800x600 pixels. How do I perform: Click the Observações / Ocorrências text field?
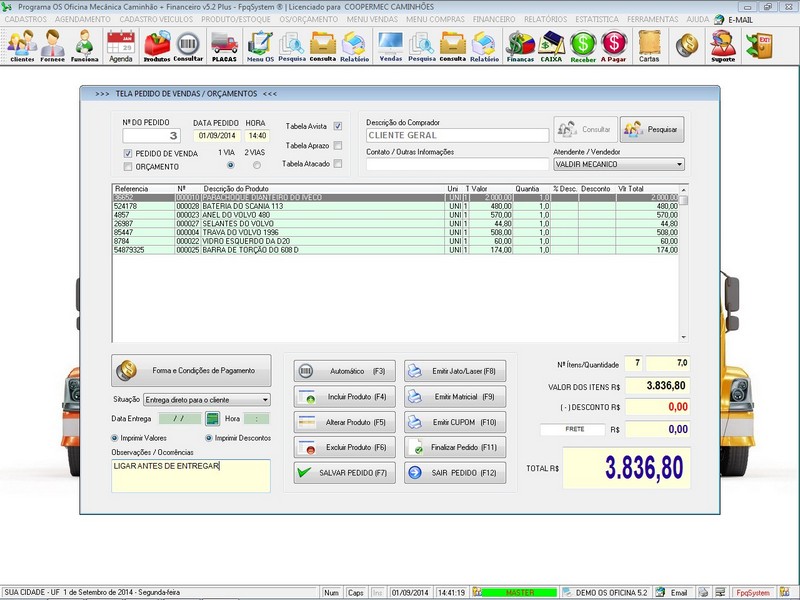tap(190, 476)
